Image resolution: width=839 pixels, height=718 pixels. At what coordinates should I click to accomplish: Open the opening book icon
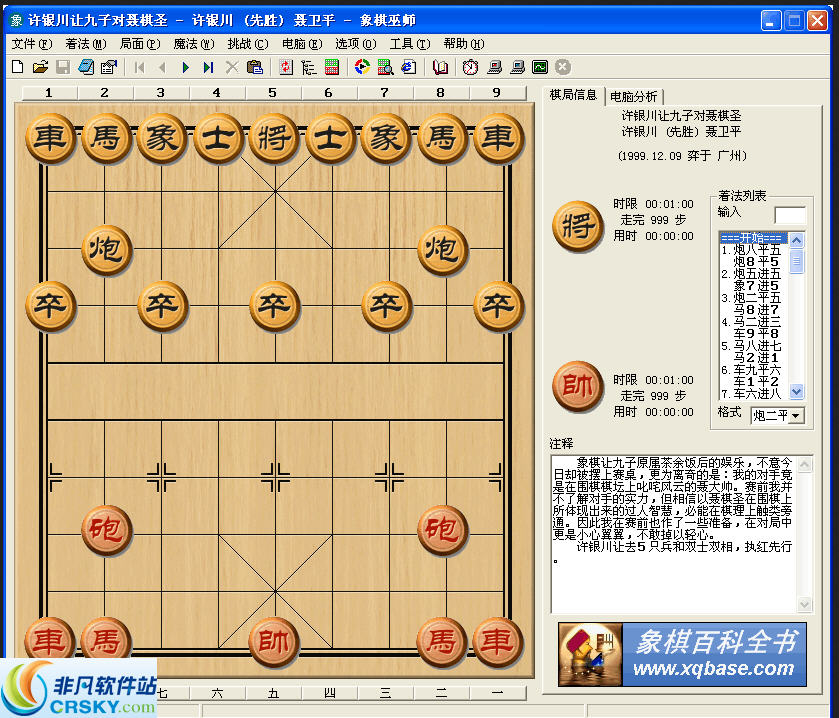tap(440, 67)
